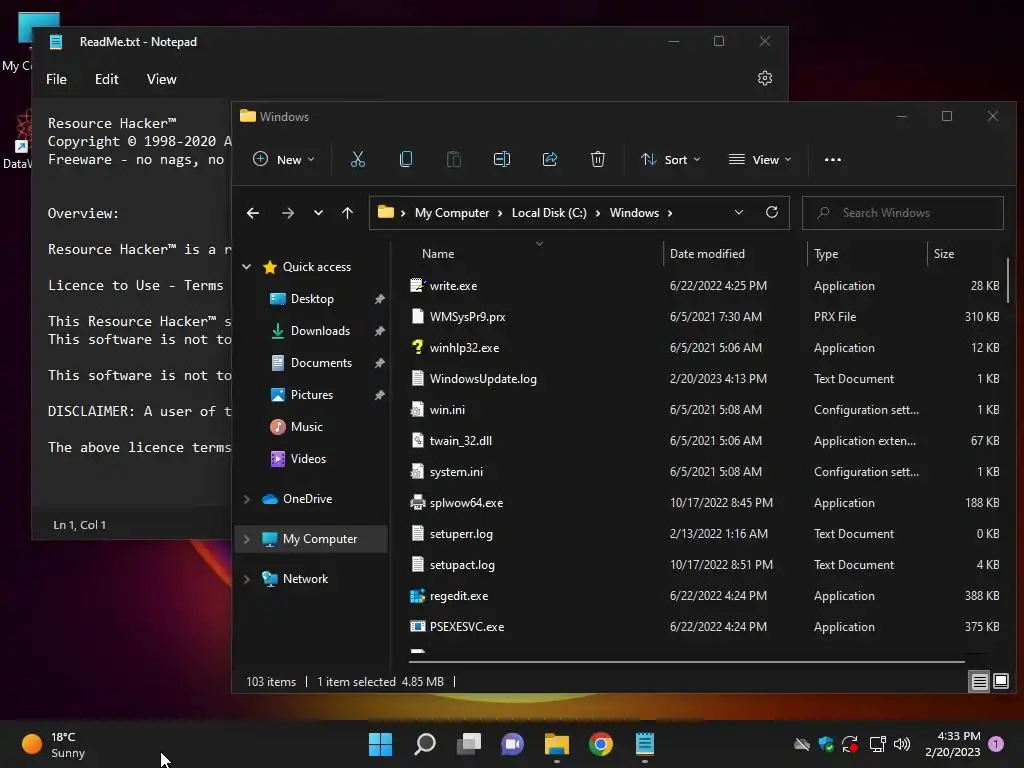Click Local Disk (C:) breadcrumb
This screenshot has height=768, width=1024.
click(x=549, y=213)
